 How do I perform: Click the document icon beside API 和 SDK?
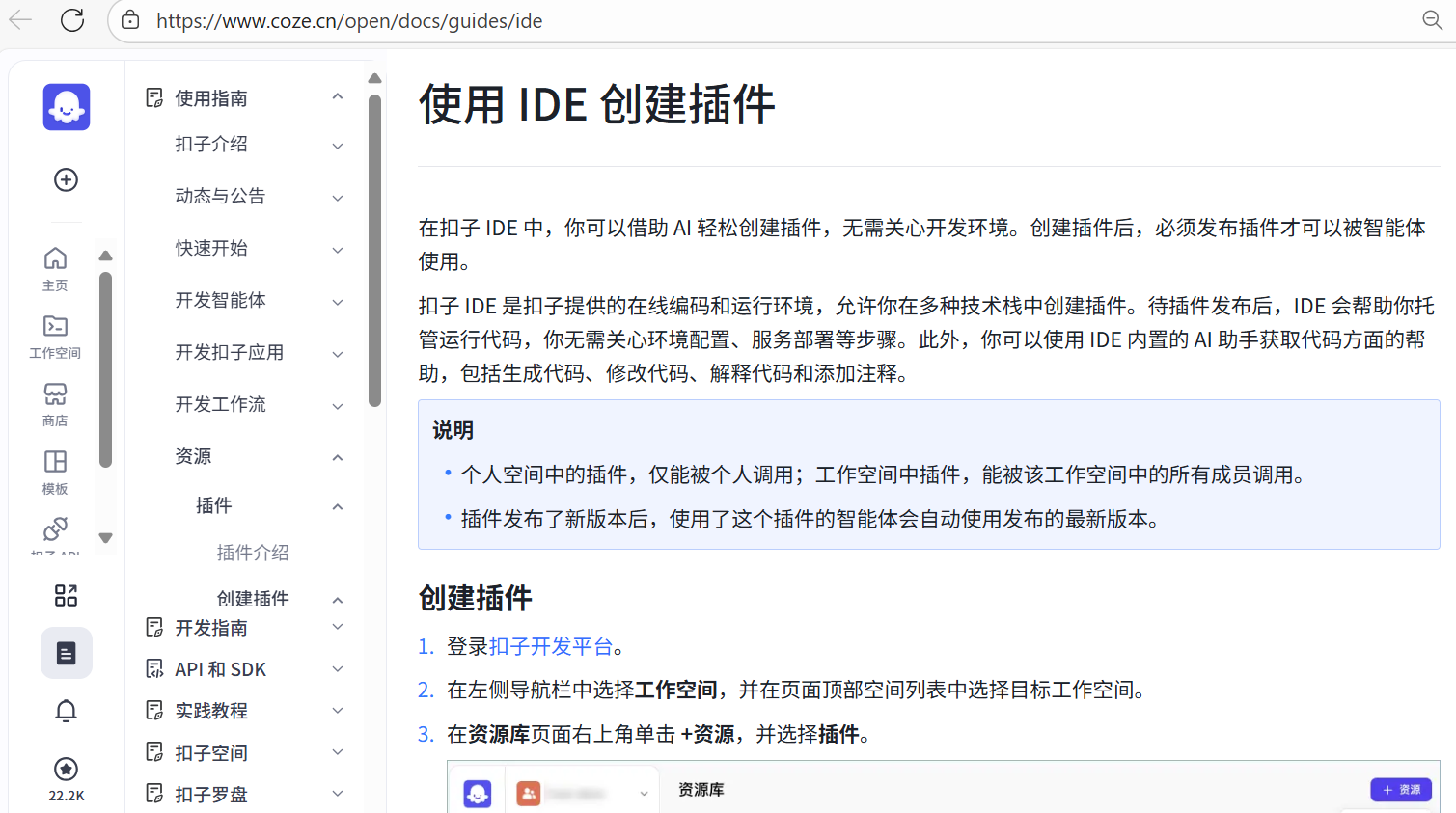(154, 668)
